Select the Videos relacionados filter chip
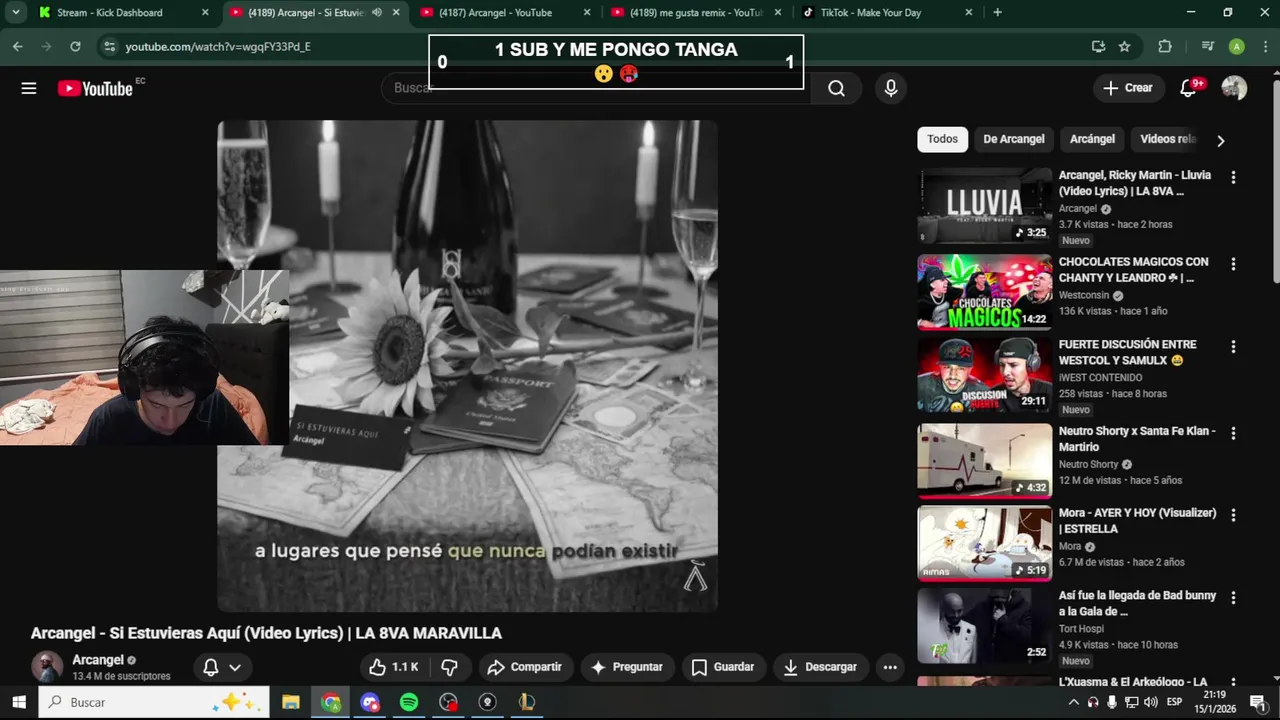 1168,139
